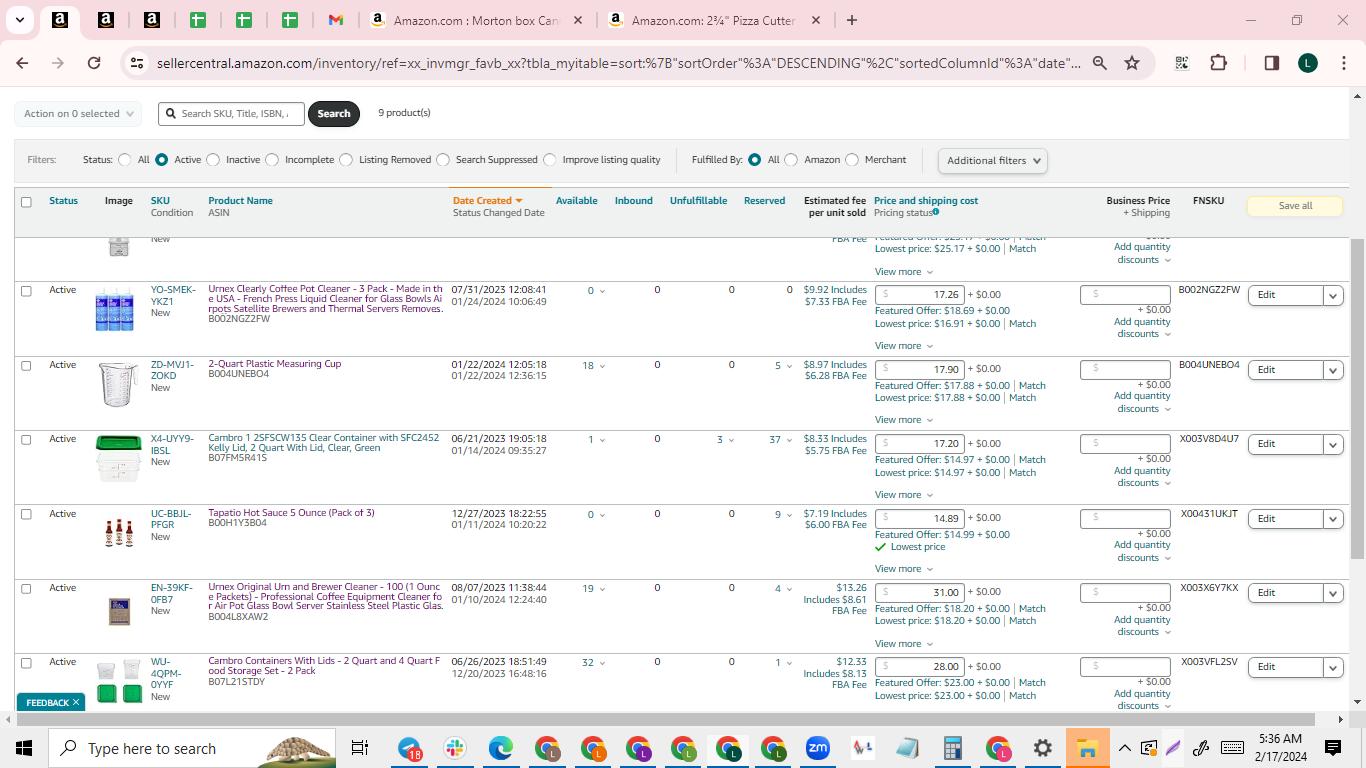Screen dimensions: 1366x768
Task: Open the Chrome profile avatar L
Action: click(1308, 63)
